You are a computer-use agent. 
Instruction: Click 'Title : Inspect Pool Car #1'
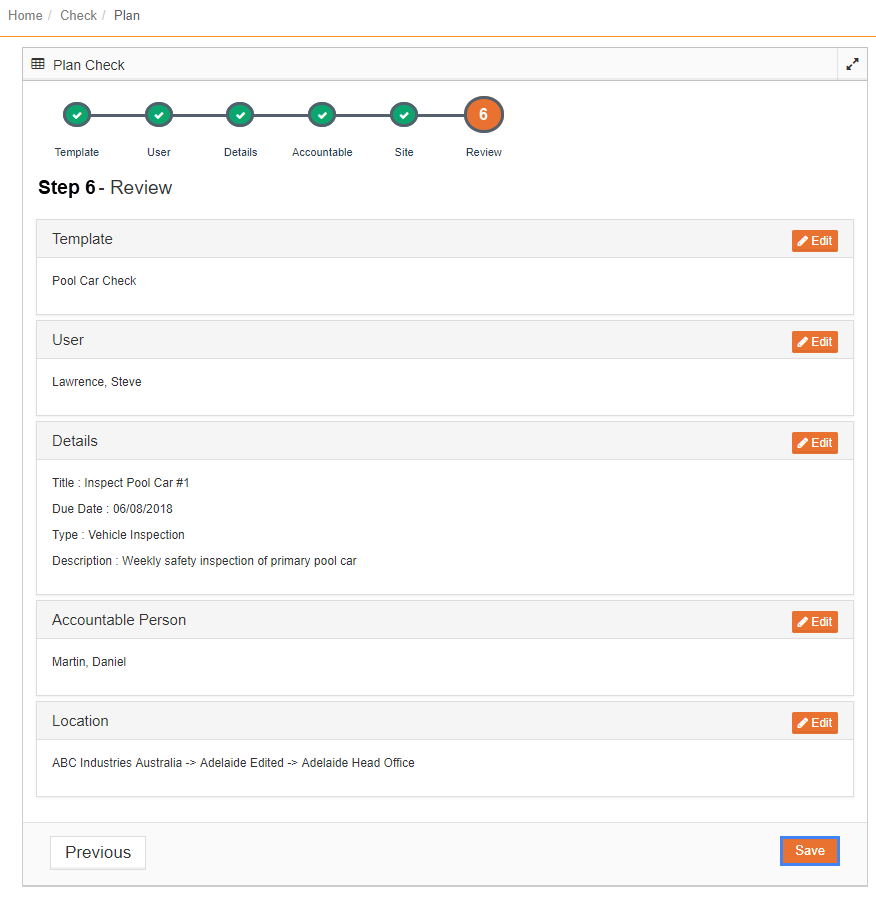(121, 483)
